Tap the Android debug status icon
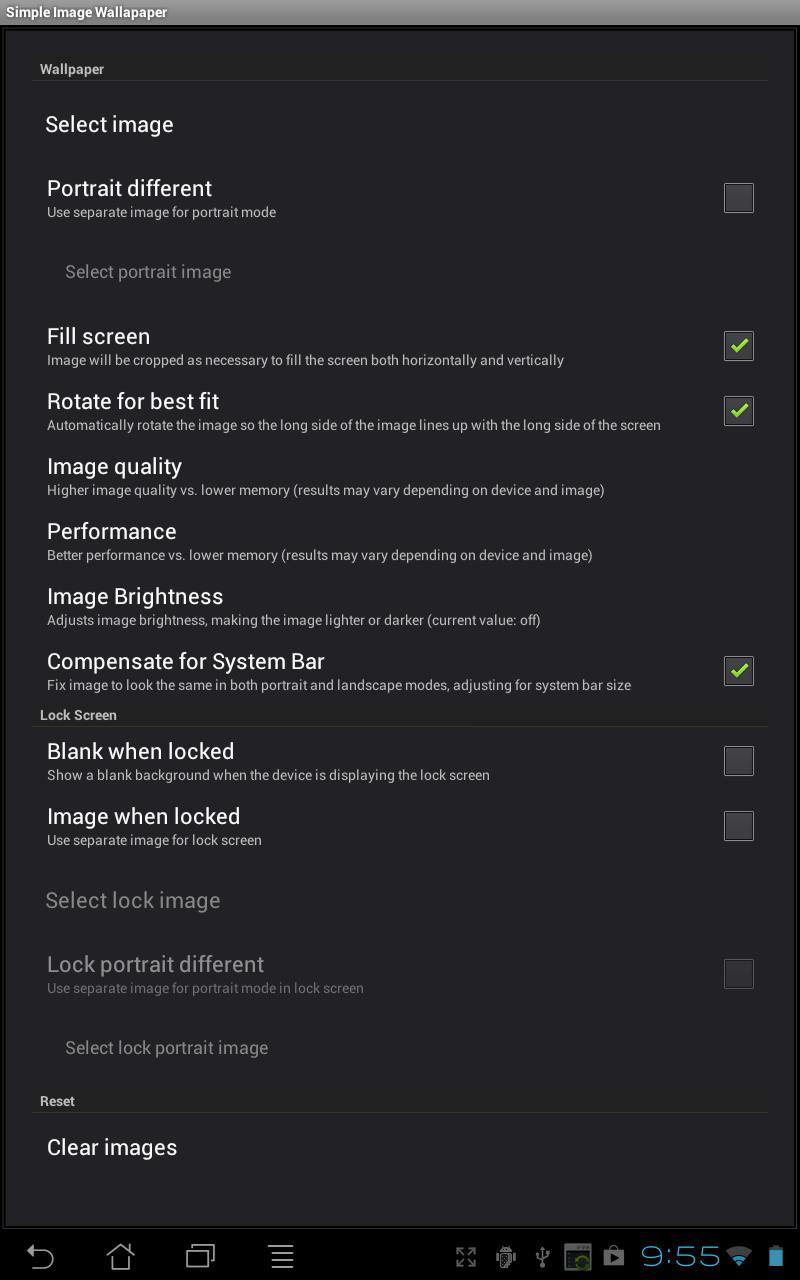Viewport: 800px width, 1280px height. click(505, 1257)
